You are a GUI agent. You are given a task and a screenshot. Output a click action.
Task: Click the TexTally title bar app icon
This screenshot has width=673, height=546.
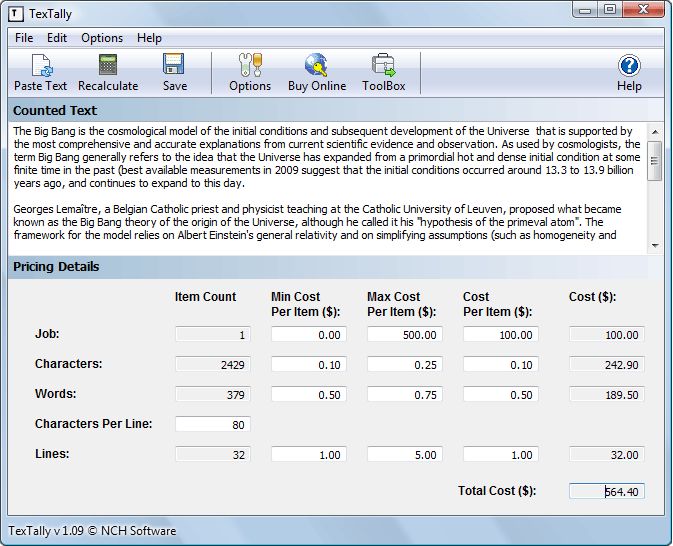tap(17, 12)
